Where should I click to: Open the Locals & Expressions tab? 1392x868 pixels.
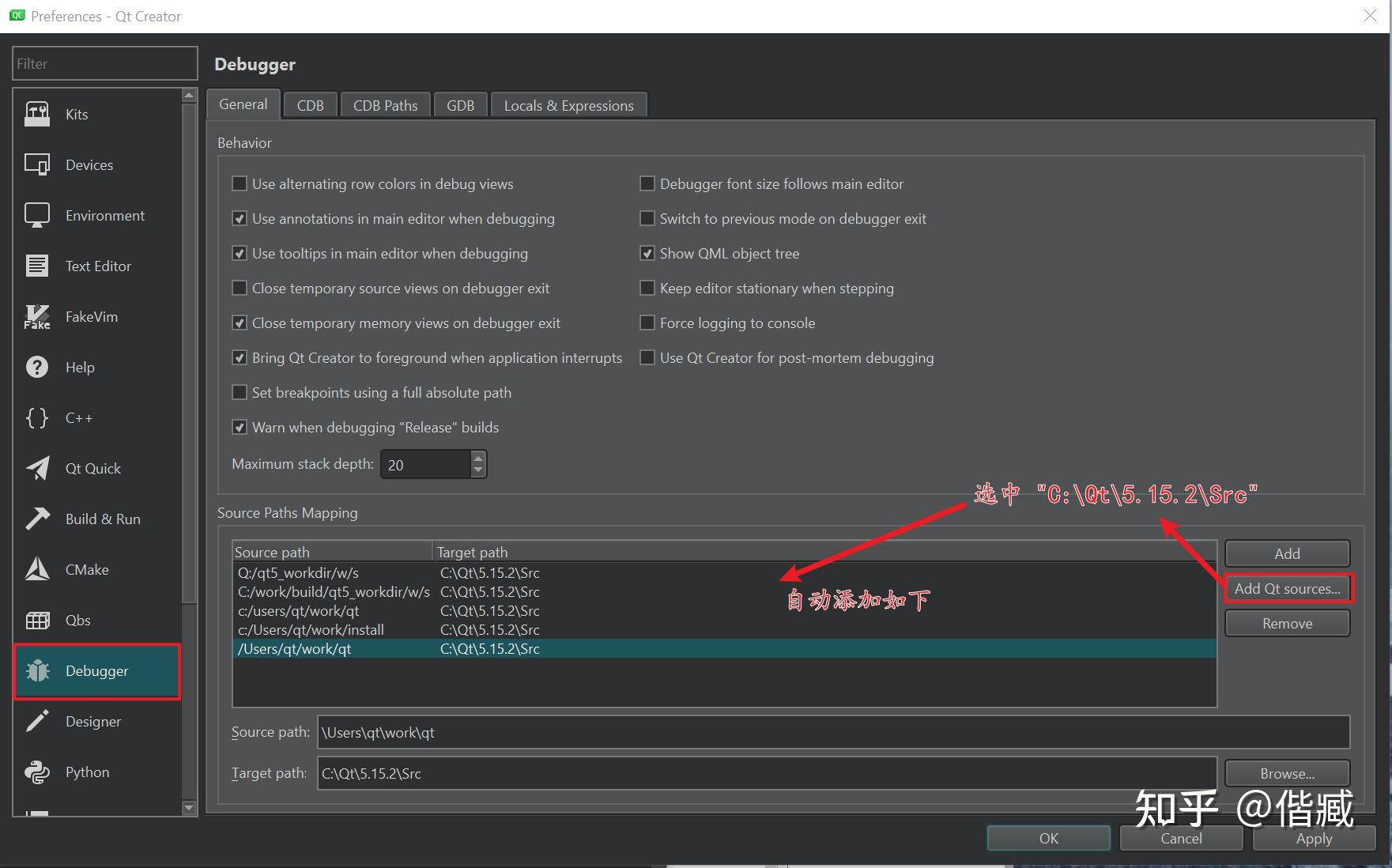click(569, 106)
